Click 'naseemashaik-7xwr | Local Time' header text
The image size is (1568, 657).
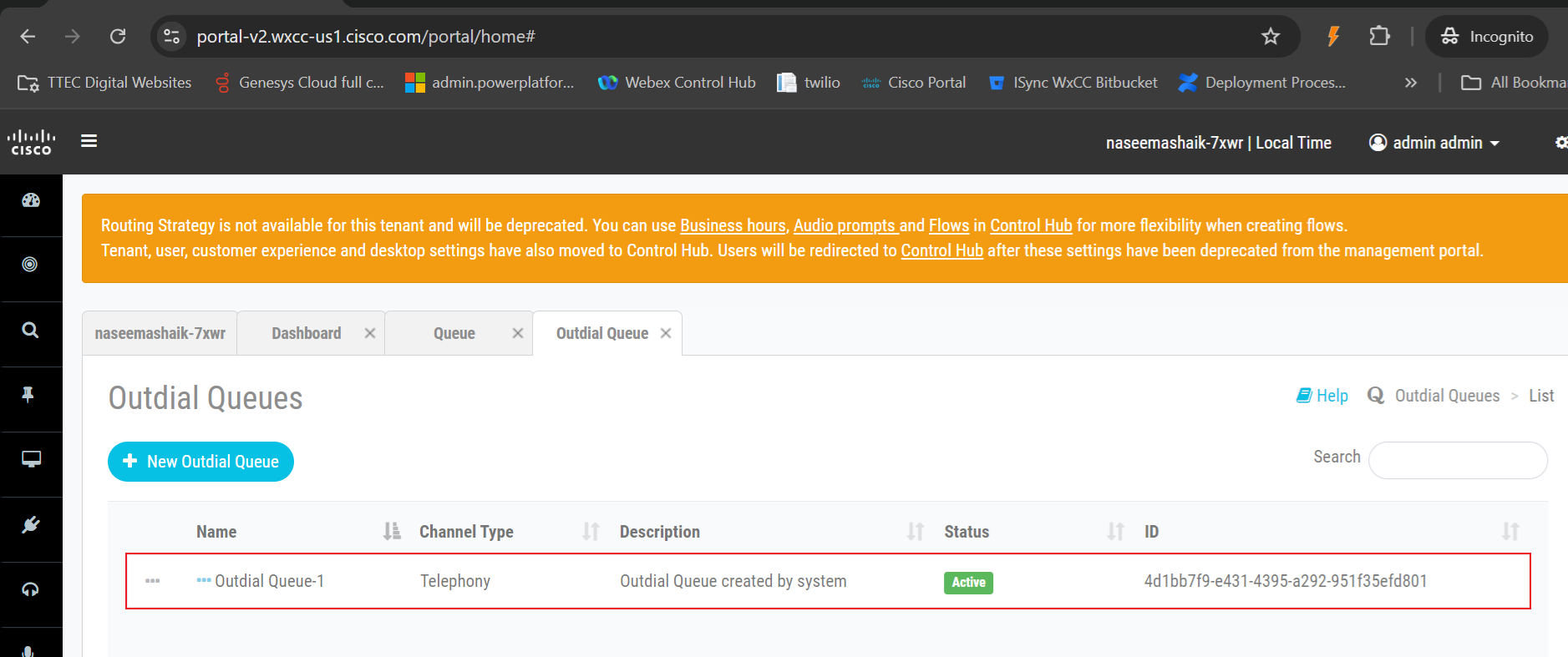point(1218,143)
